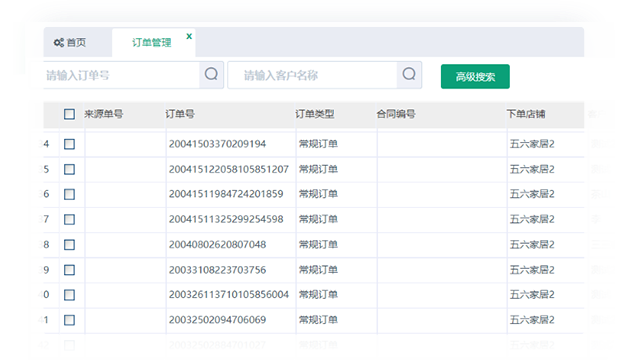This screenshot has height=360, width=640.
Task: Toggle the select-all checkbox in header
Action: [x=69, y=114]
